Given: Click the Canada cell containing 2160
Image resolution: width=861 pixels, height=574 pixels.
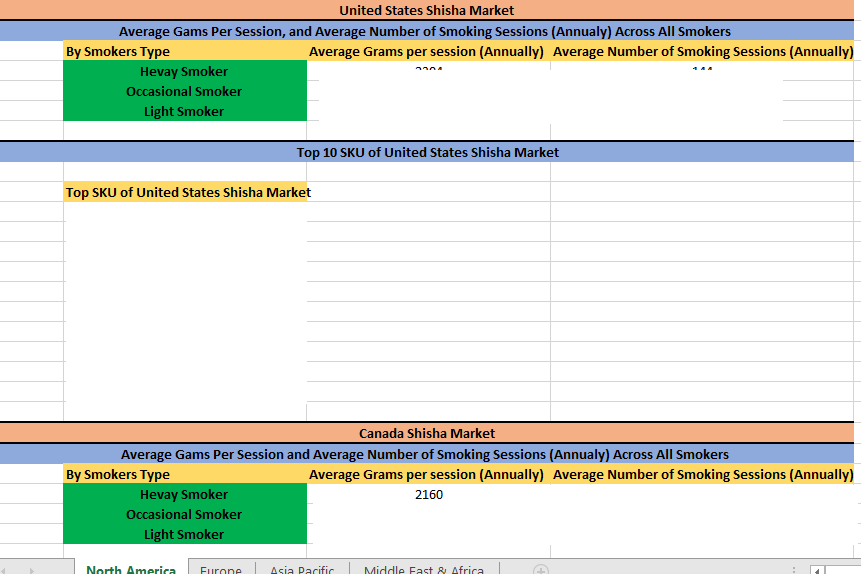Looking at the screenshot, I should pos(428,494).
